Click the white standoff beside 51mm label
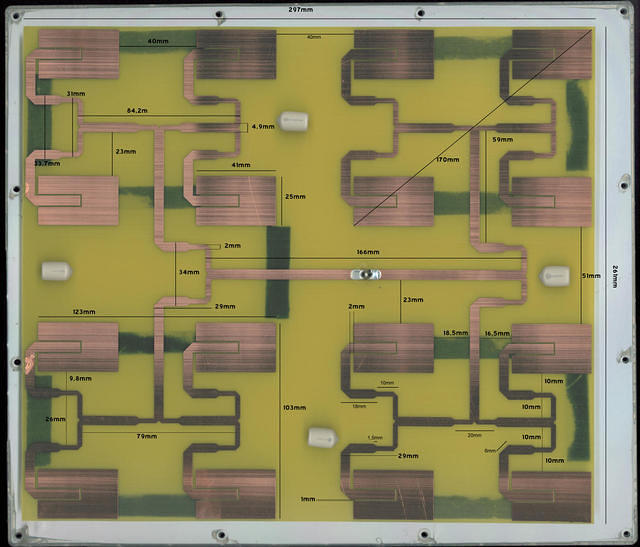 (x=554, y=276)
